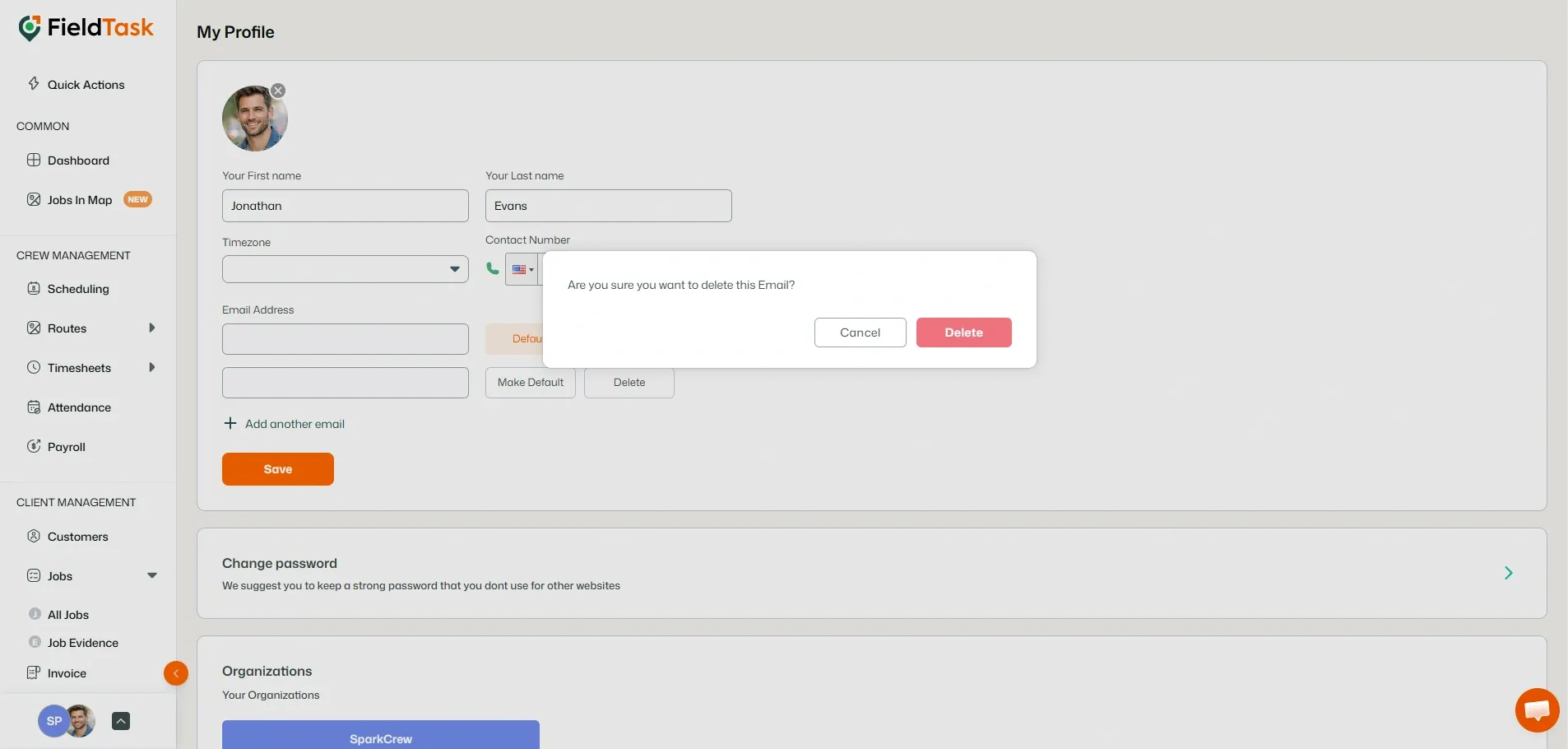Click the My Profile page title
This screenshot has width=1568, height=749.
point(235,32)
